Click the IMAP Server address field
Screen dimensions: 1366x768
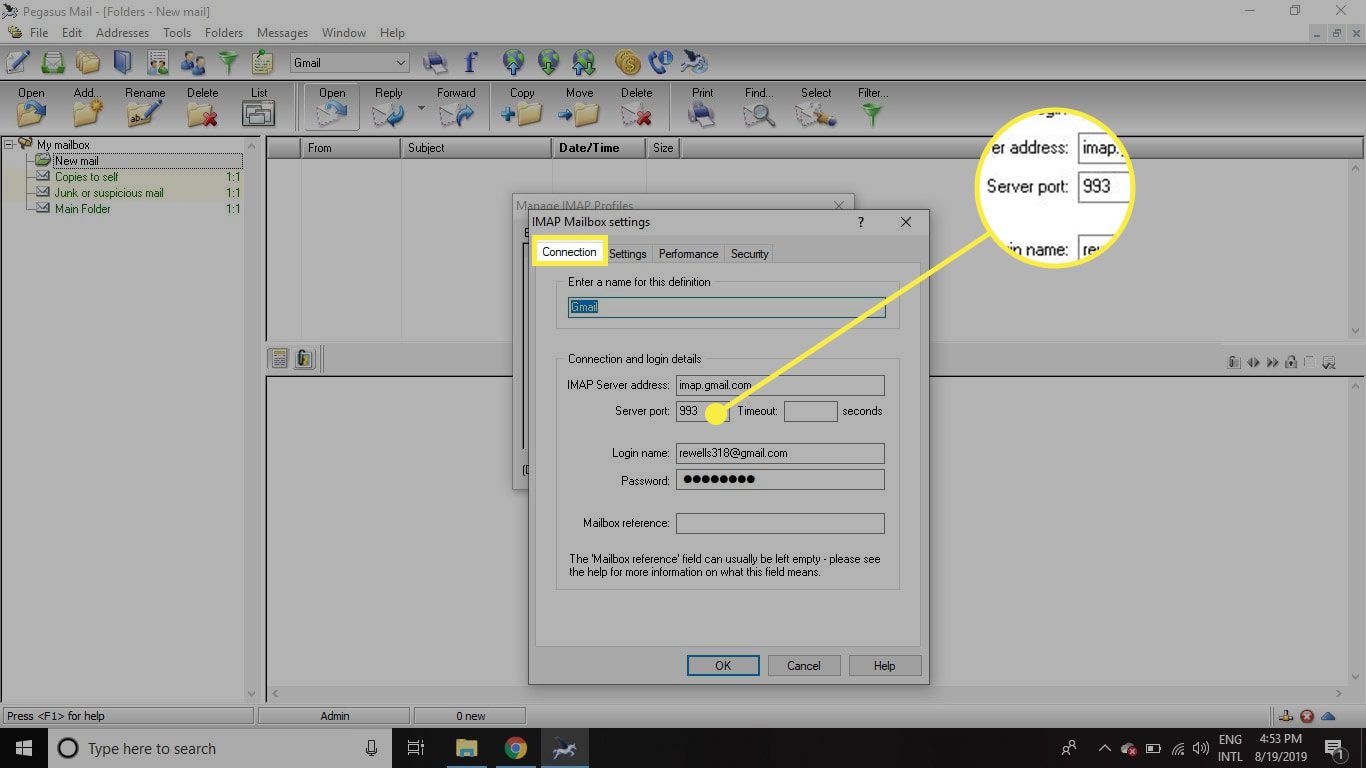[x=780, y=385]
